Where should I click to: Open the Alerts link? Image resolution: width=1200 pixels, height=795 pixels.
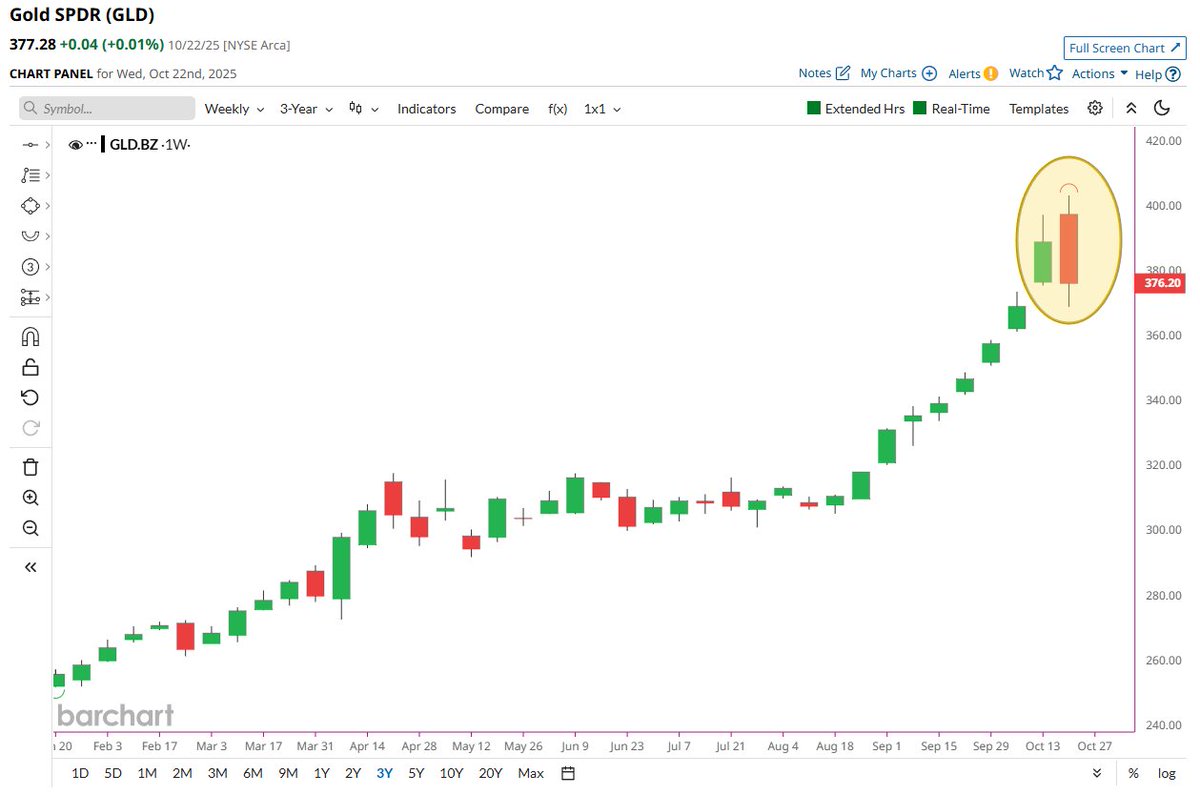972,73
